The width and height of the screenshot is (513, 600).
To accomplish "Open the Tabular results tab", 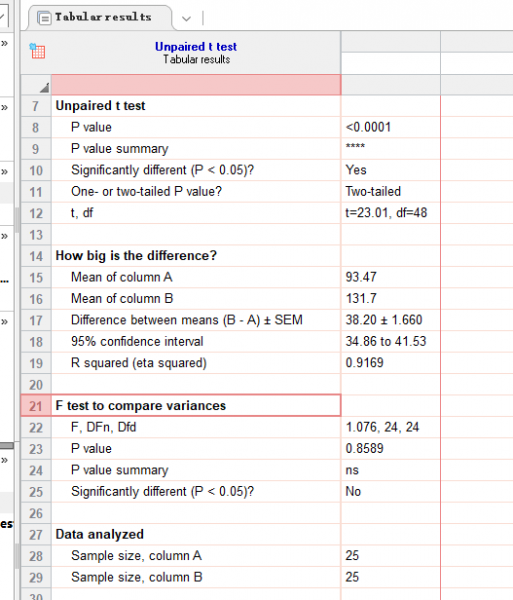I will 99,18.
